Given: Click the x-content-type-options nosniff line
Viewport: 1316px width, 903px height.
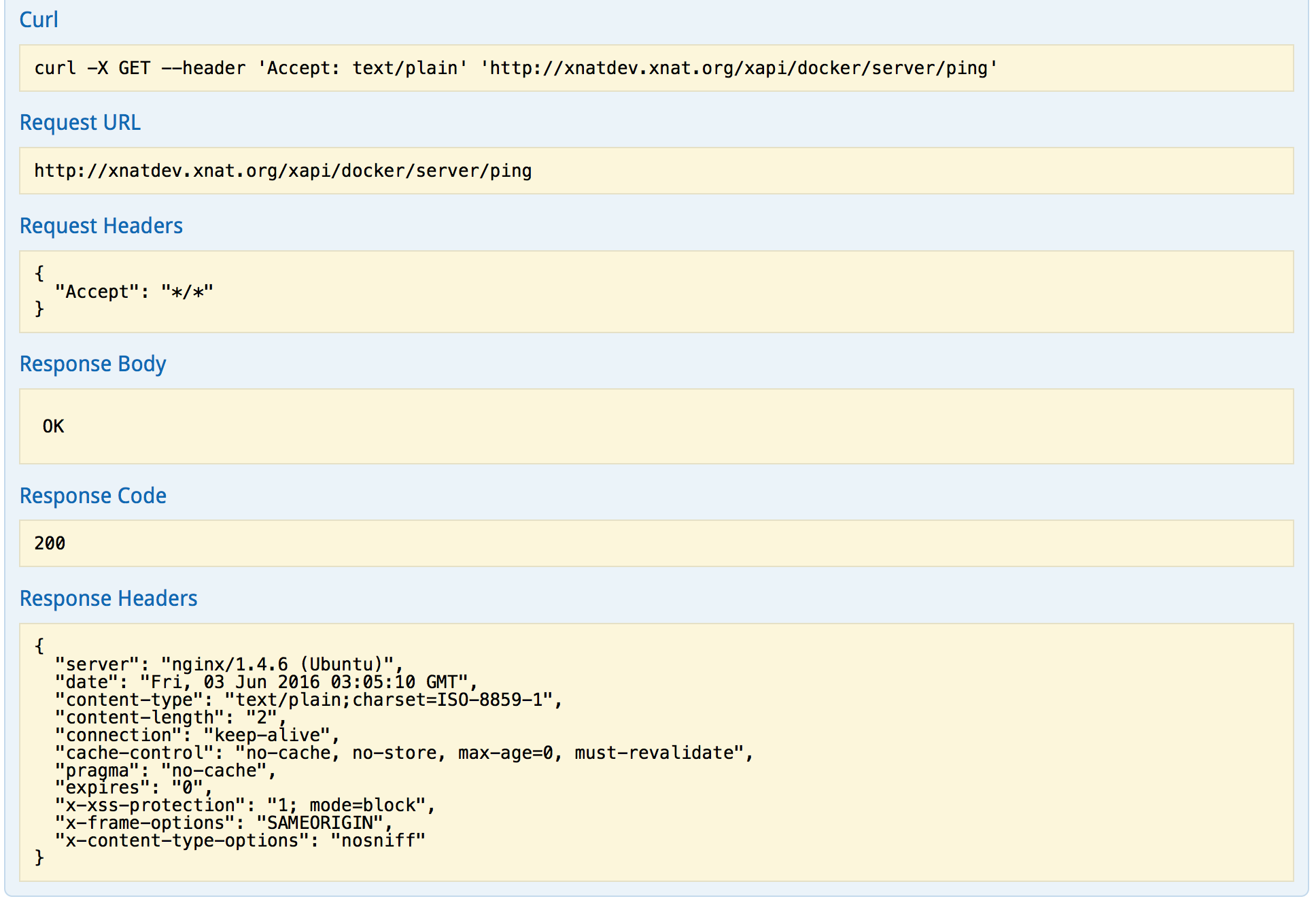Looking at the screenshot, I should pos(240,840).
